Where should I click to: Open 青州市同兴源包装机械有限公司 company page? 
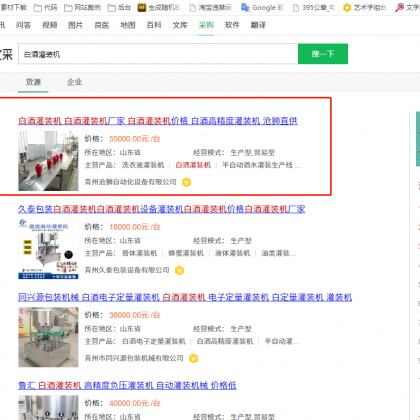pyautogui.click(x=134, y=358)
